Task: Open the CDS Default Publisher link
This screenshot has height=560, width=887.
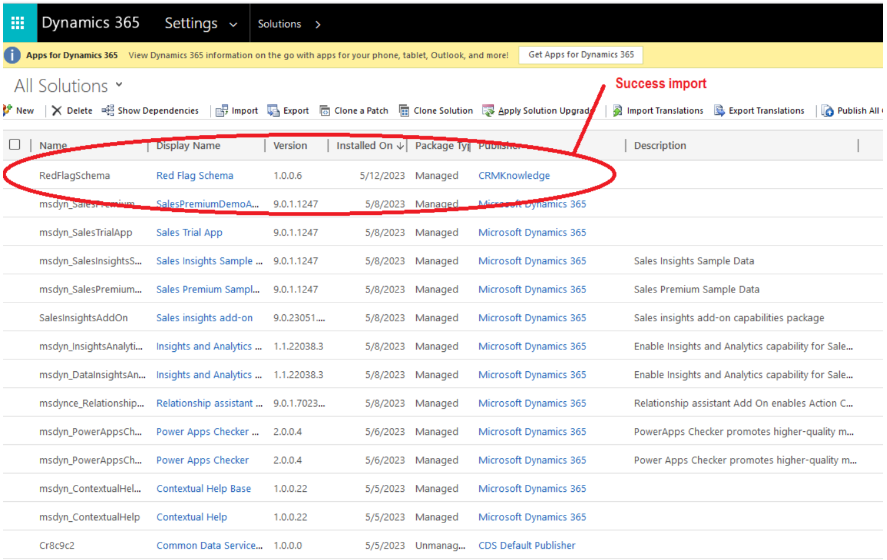Action: tap(527, 545)
